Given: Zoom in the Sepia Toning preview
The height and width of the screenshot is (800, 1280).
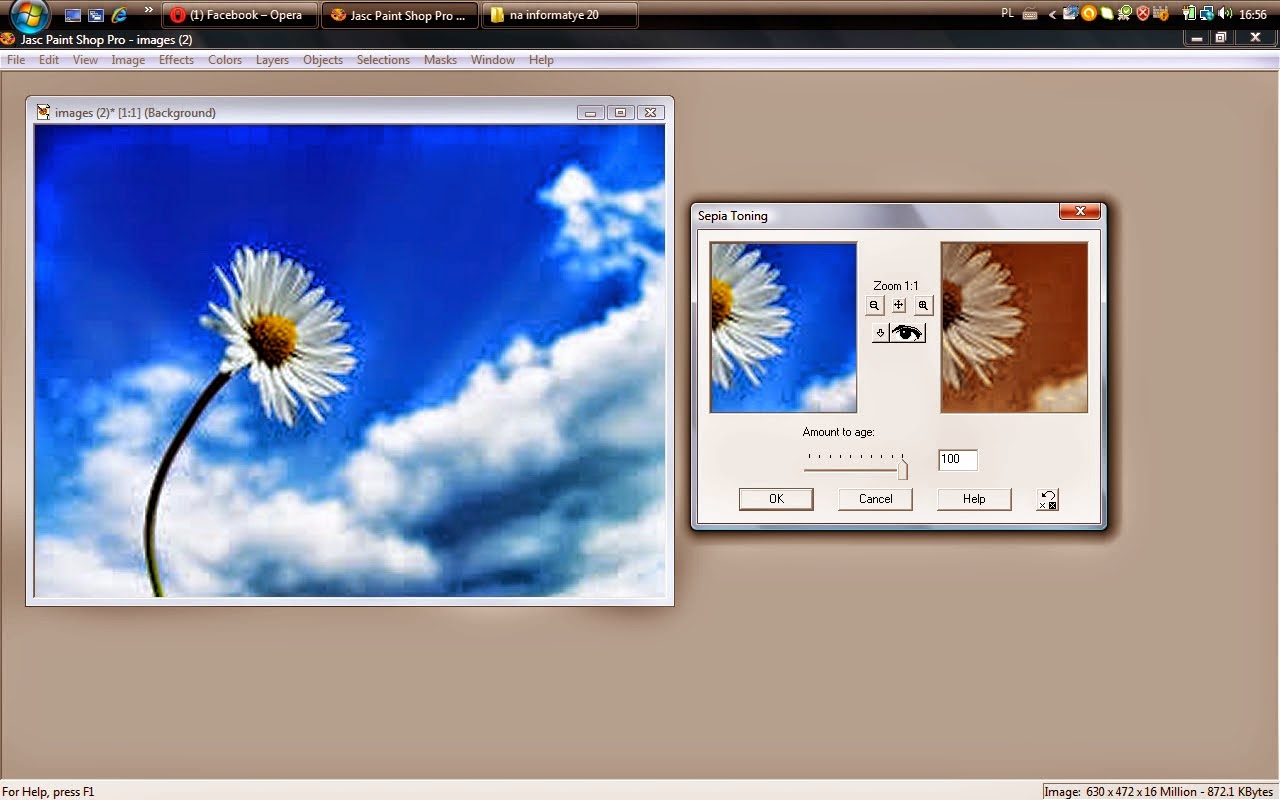Looking at the screenshot, I should (x=923, y=306).
